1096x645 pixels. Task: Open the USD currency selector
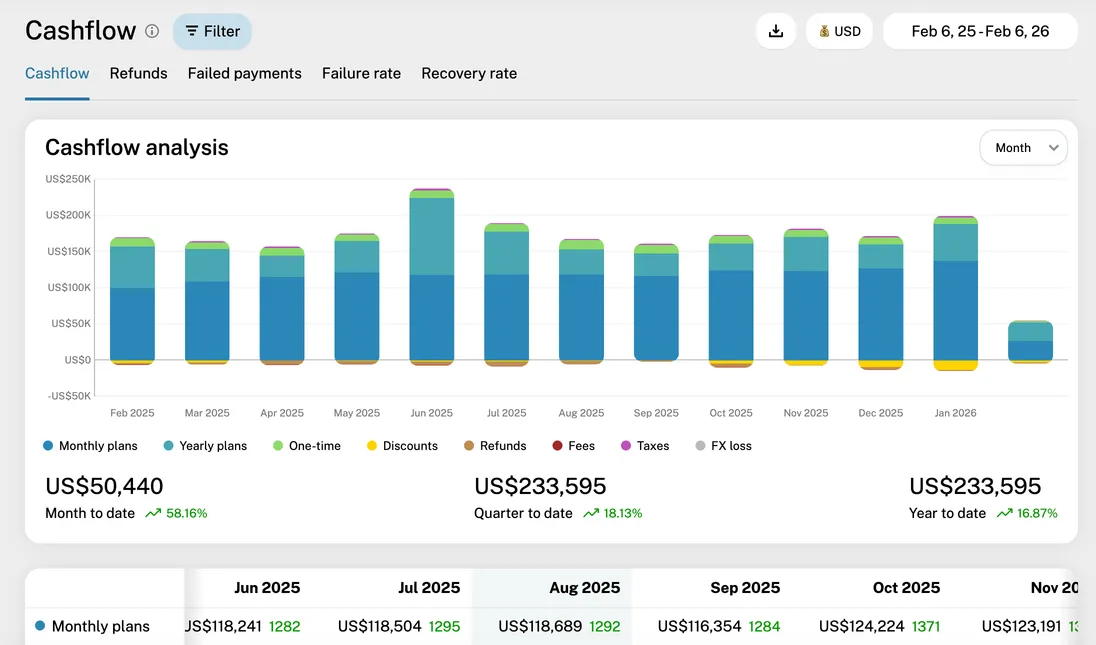coord(839,31)
